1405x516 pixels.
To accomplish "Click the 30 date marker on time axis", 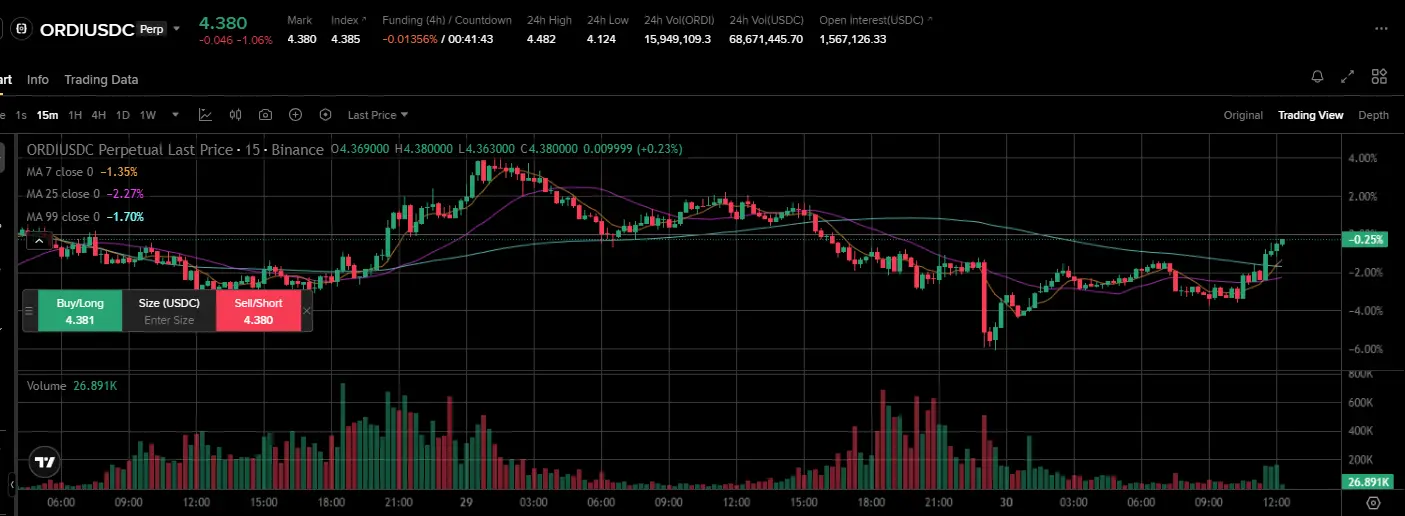I will [x=1006, y=502].
